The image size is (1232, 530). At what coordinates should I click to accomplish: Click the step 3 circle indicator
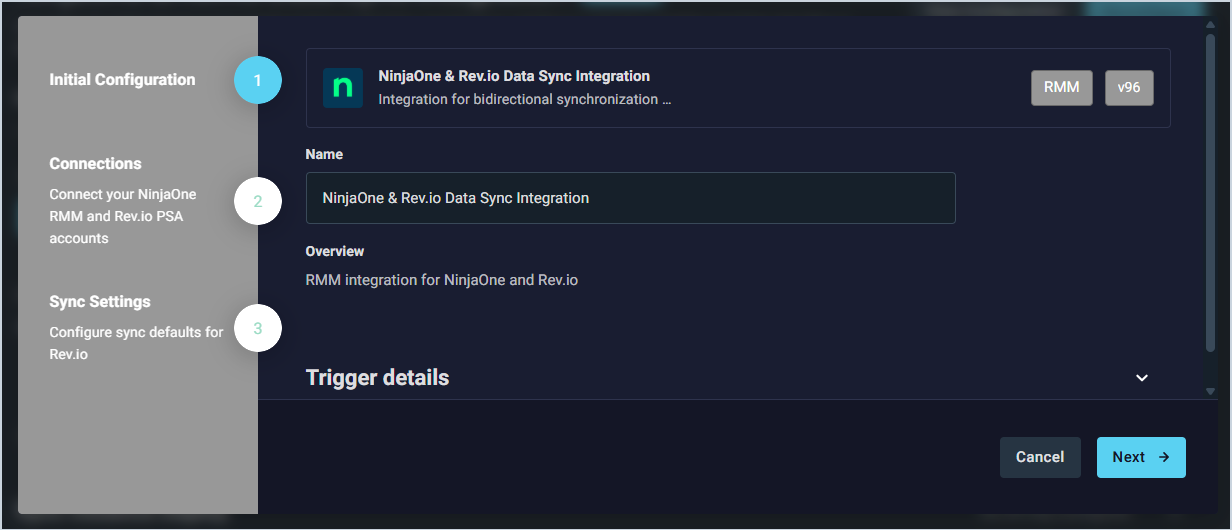(x=258, y=328)
